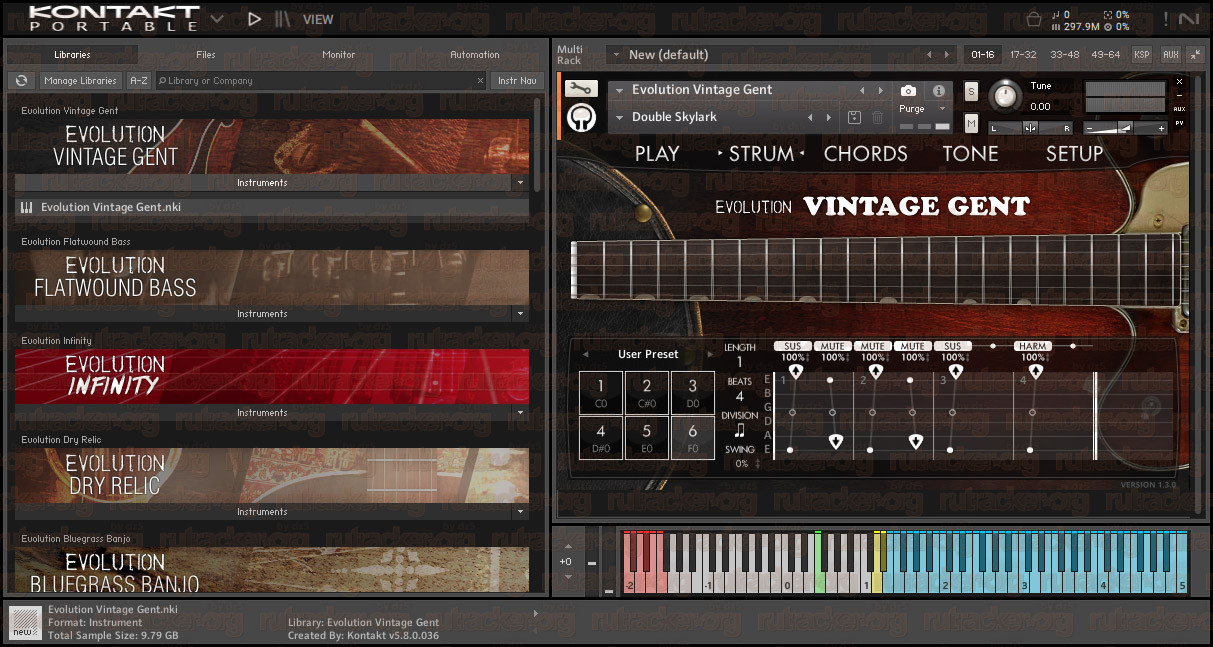1213x647 pixels.
Task: Minimize rack view with the arrows icon
Action: click(x=1195, y=55)
